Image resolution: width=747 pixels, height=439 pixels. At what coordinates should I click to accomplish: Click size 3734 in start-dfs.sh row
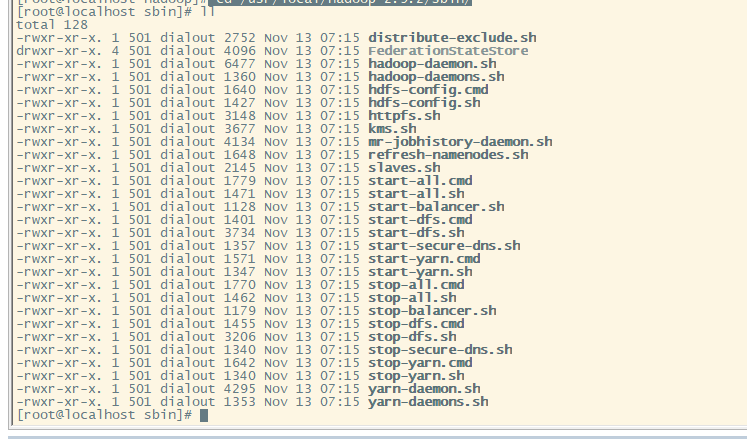(240, 233)
